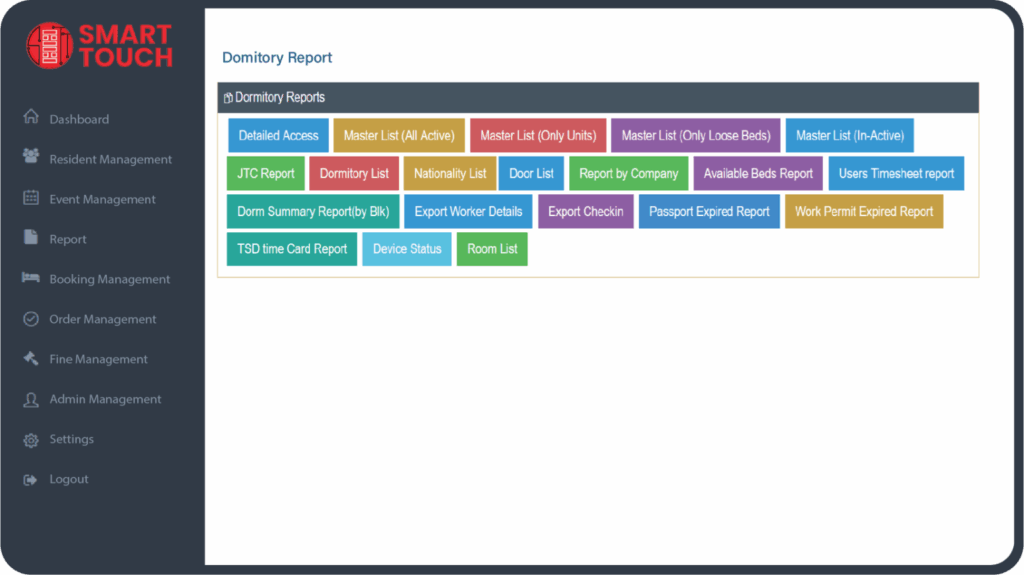Click the Resident Management people icon

(31, 157)
